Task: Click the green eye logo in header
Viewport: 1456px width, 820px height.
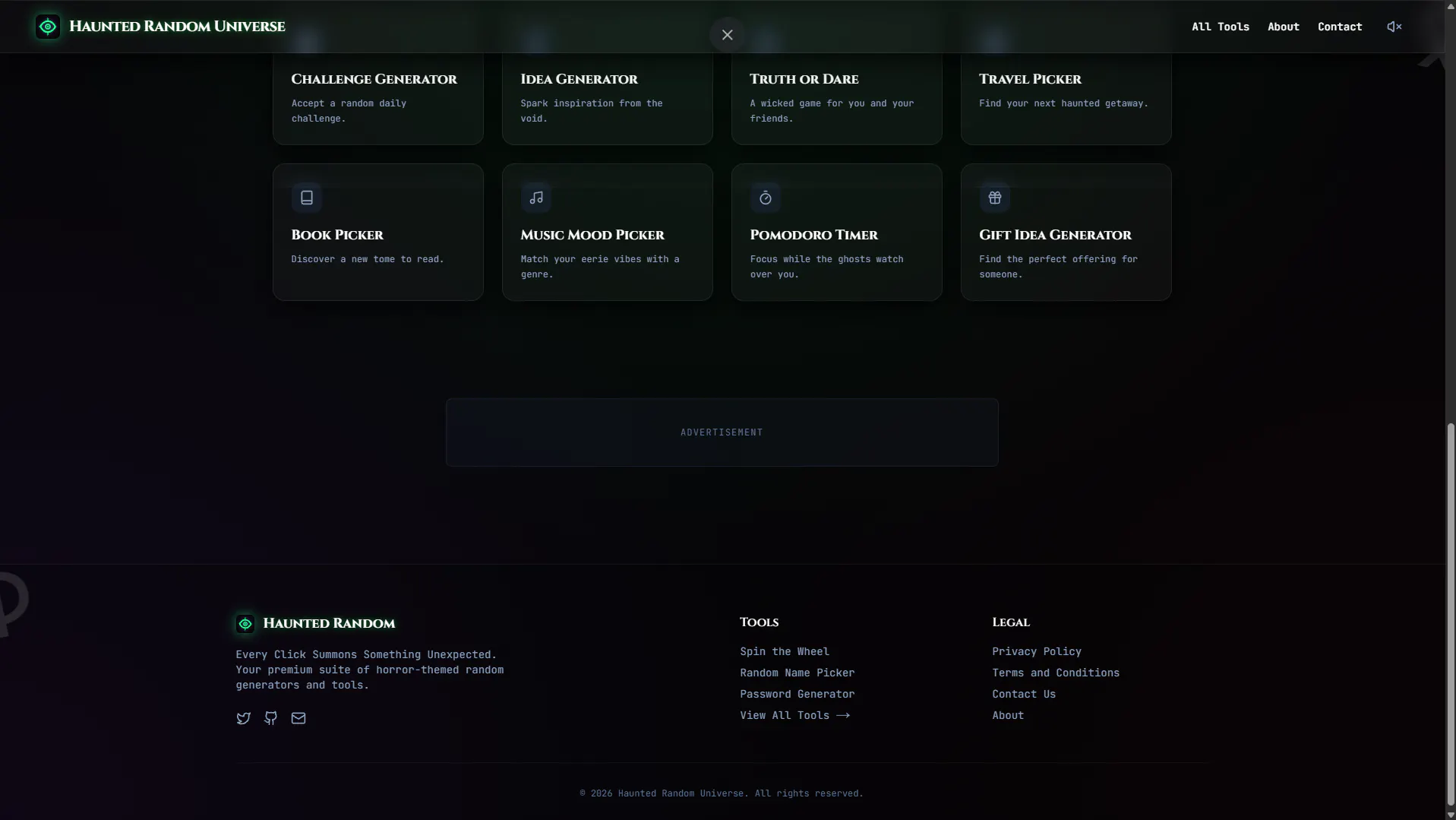Action: point(48,27)
